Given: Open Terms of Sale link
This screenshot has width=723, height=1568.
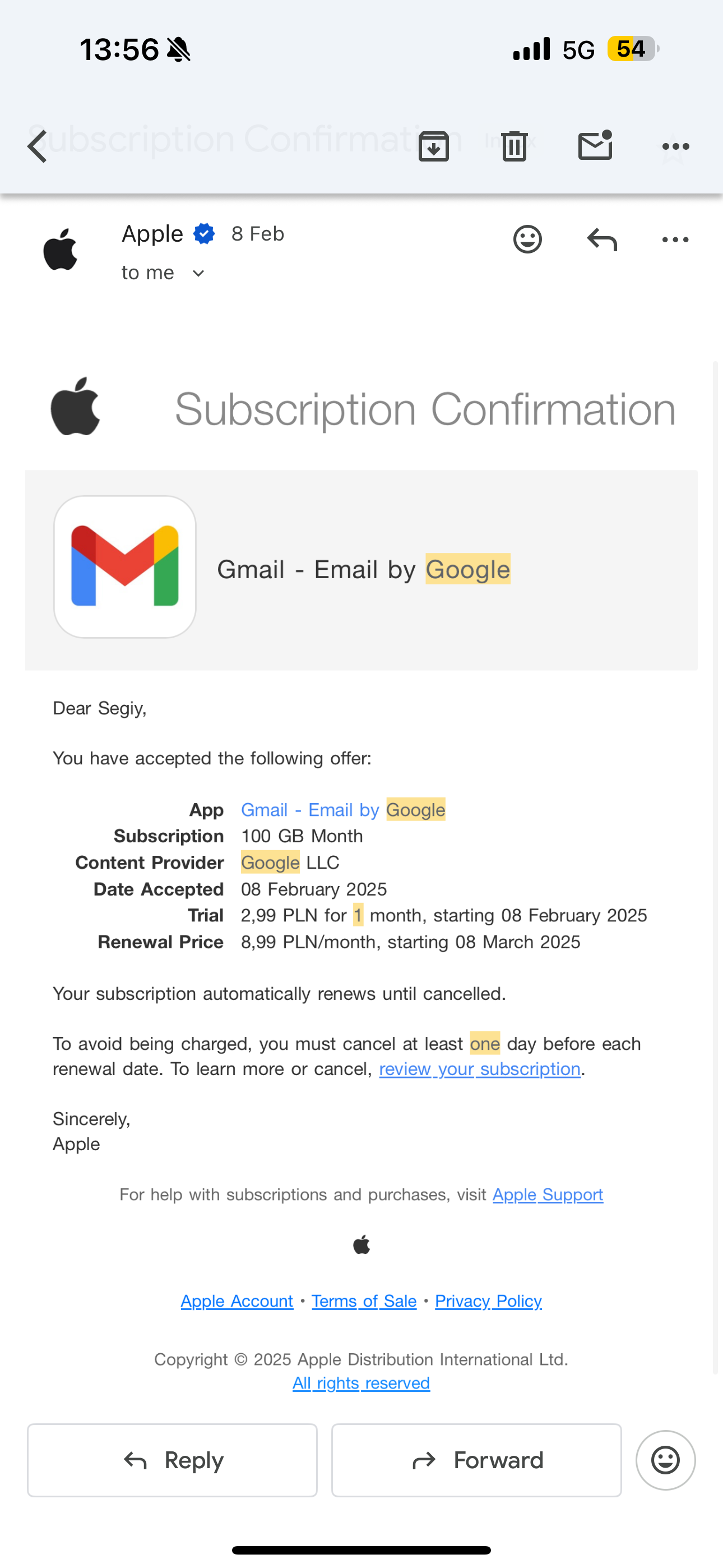Looking at the screenshot, I should pos(364,1301).
